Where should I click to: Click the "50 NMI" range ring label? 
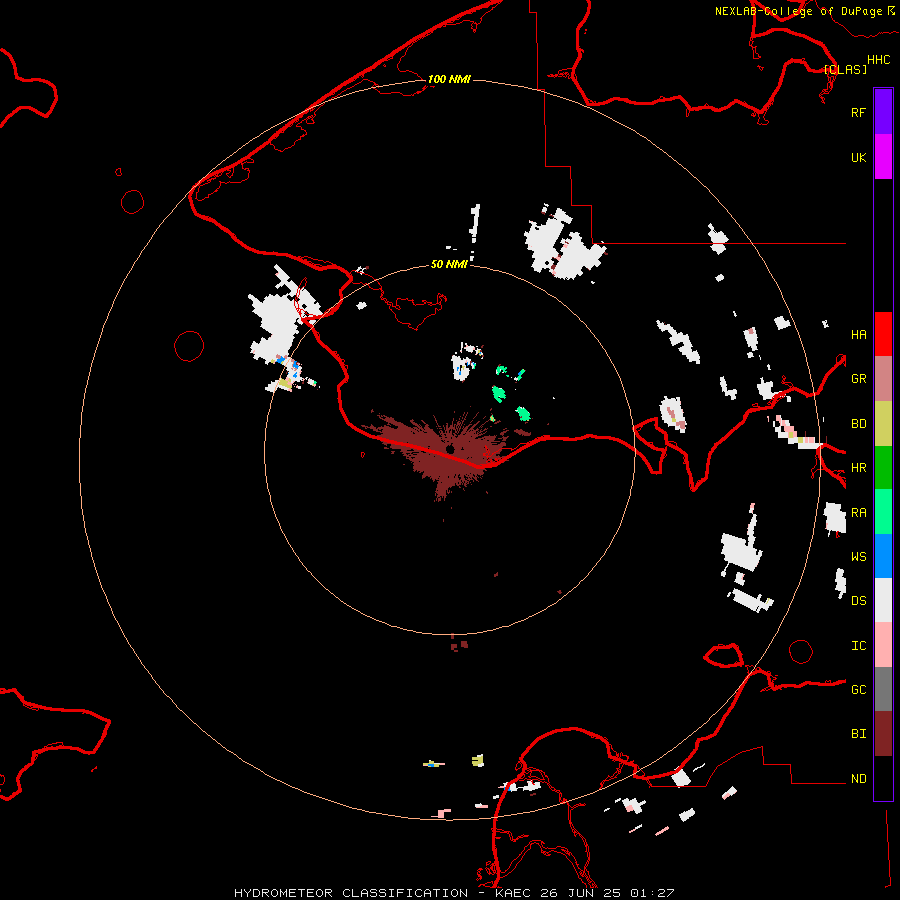[449, 264]
